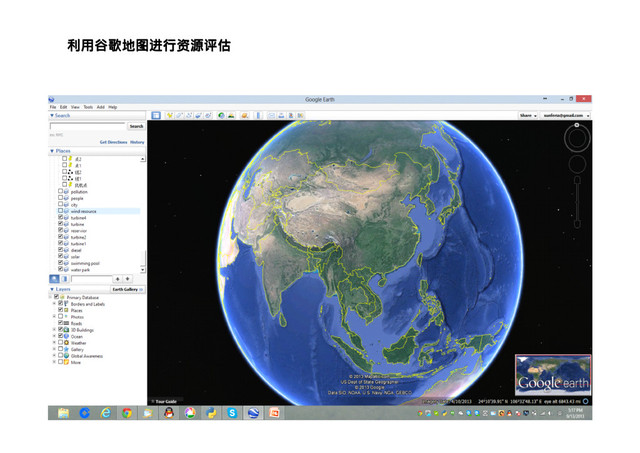Click the places search magnifier icon
The height and width of the screenshot is (453, 640).
pos(54,279)
